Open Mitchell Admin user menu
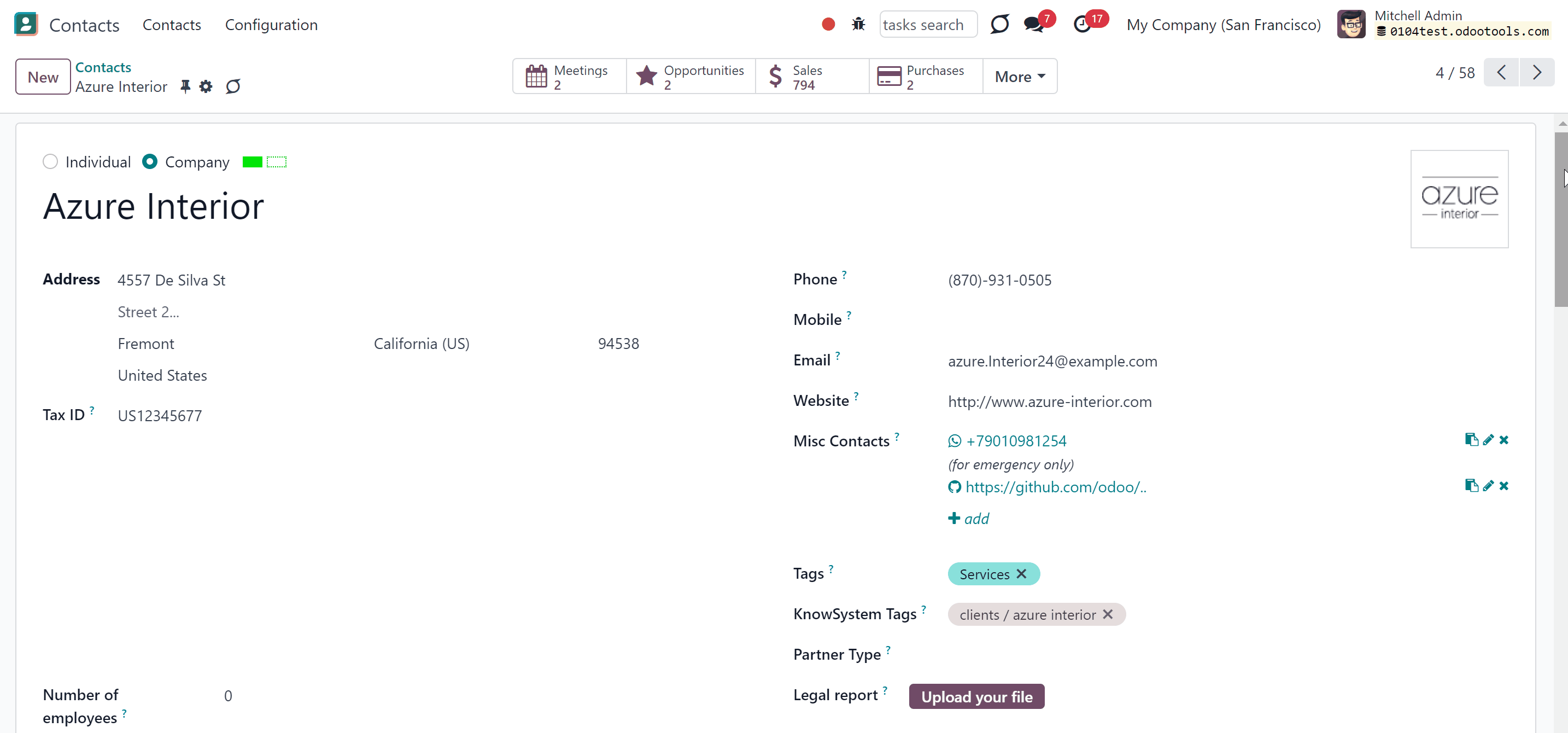The width and height of the screenshot is (1568, 733). click(1445, 25)
